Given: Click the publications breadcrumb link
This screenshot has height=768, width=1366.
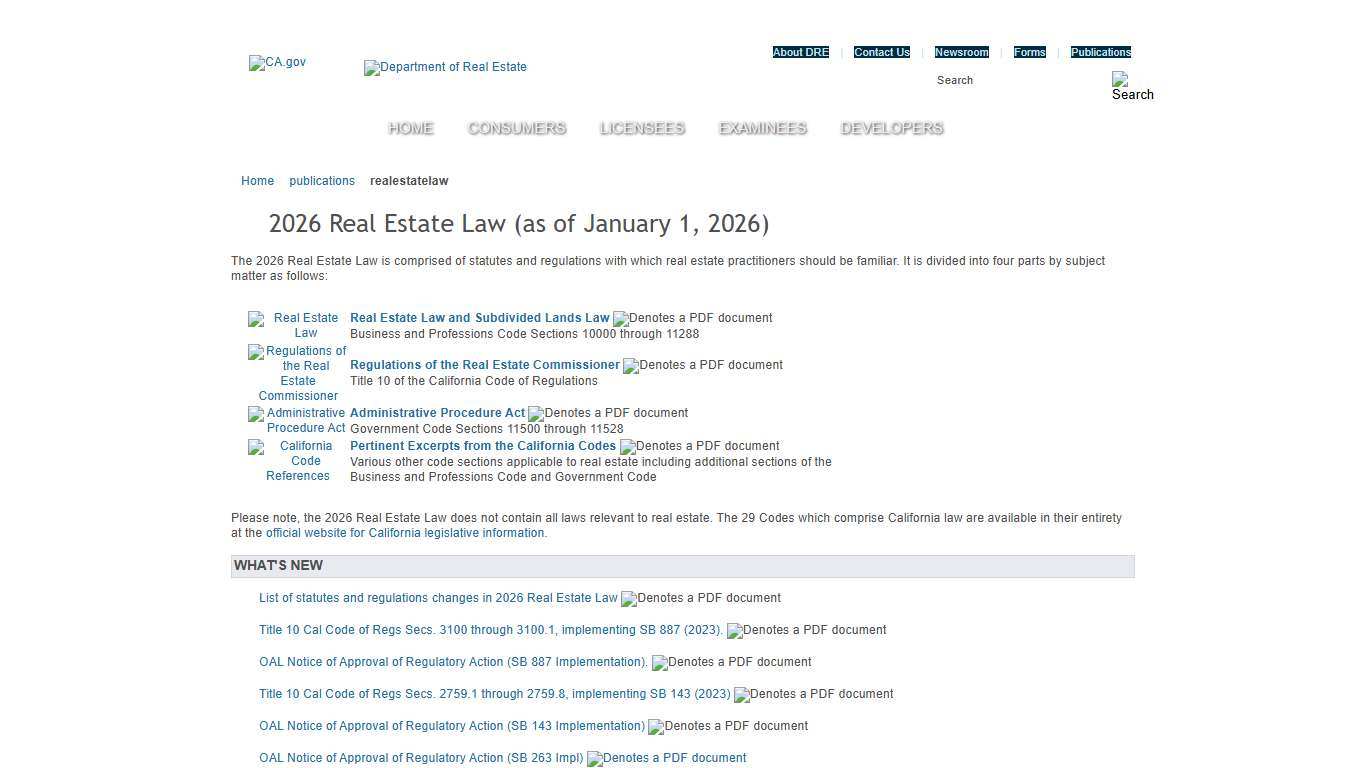Looking at the screenshot, I should (x=322, y=181).
